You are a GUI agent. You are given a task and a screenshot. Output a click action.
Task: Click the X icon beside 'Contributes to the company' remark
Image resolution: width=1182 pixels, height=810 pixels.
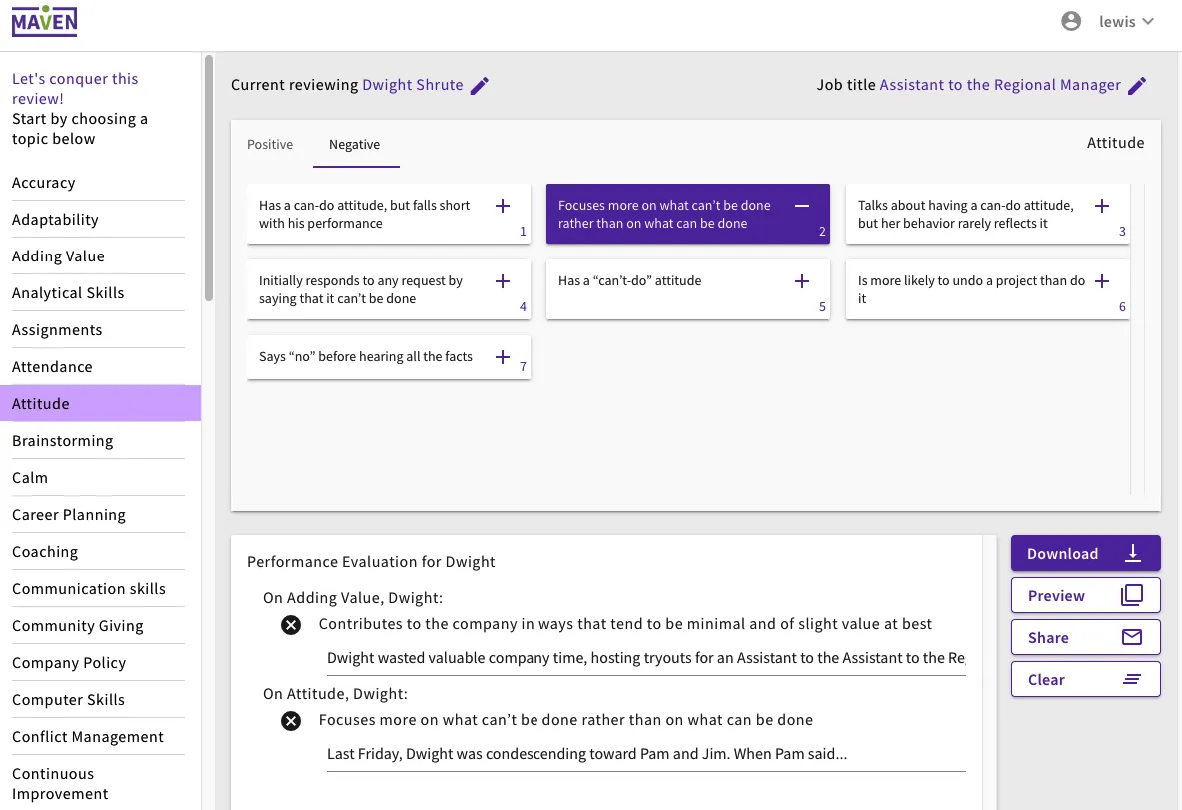(291, 624)
